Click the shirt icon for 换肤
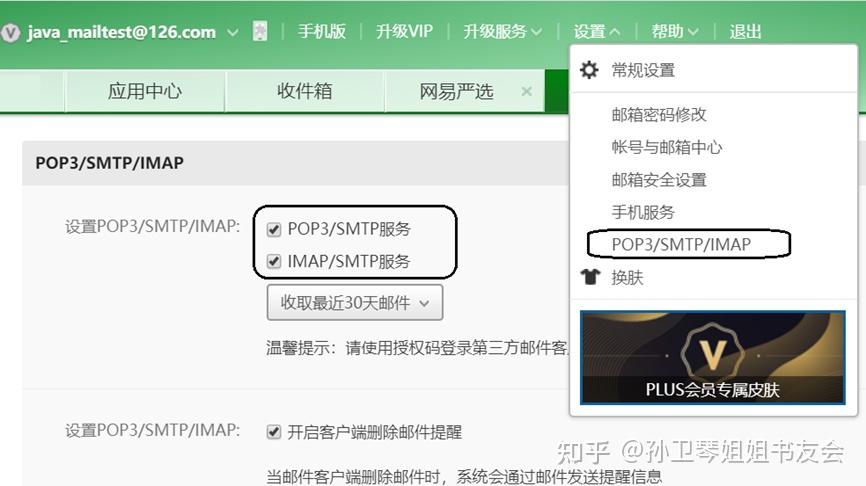This screenshot has width=866, height=486. point(590,277)
